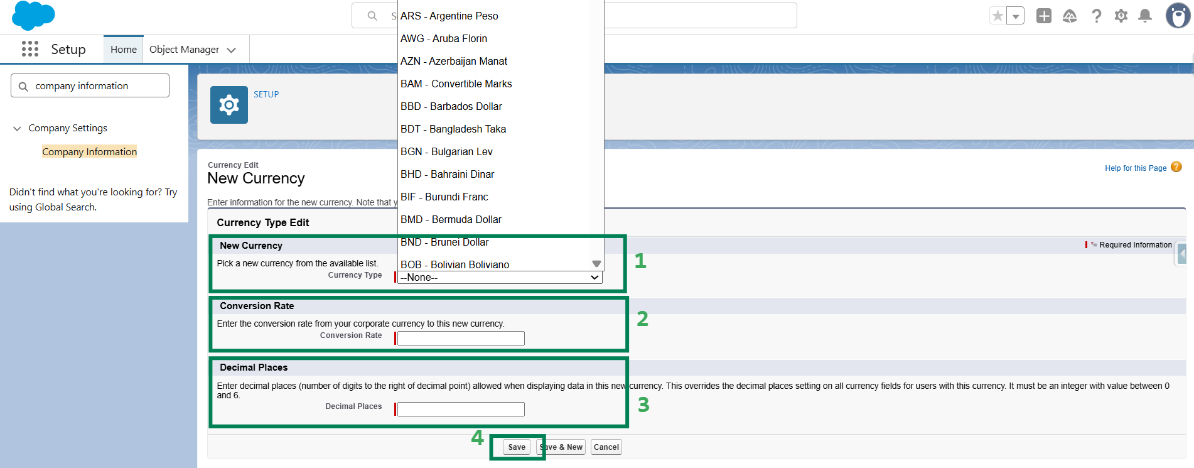Viewport: 1194px width, 468px height.
Task: Open the Favorites list dropdown arrow
Action: pyautogui.click(x=1016, y=16)
